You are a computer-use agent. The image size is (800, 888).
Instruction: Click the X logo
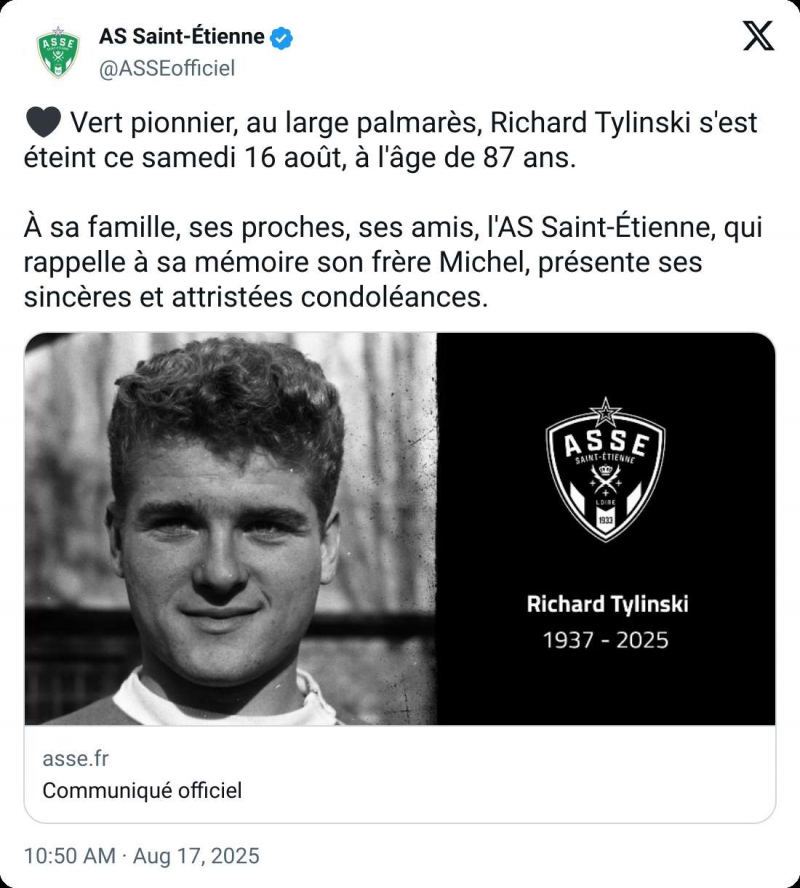pos(759,37)
